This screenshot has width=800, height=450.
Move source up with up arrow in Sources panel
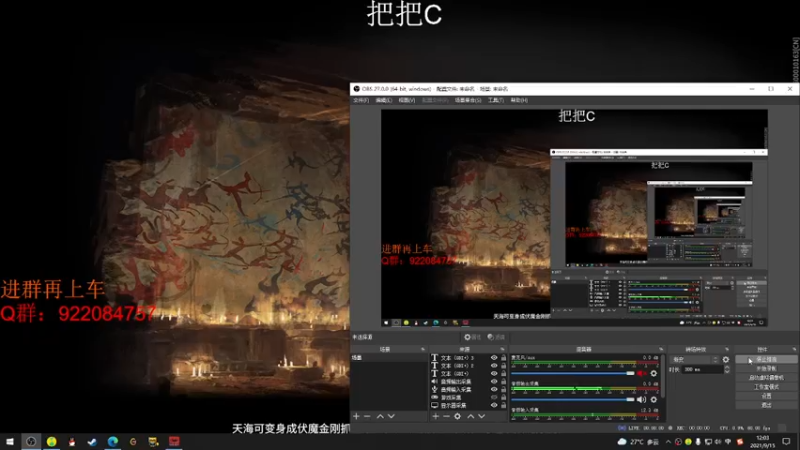(470, 416)
